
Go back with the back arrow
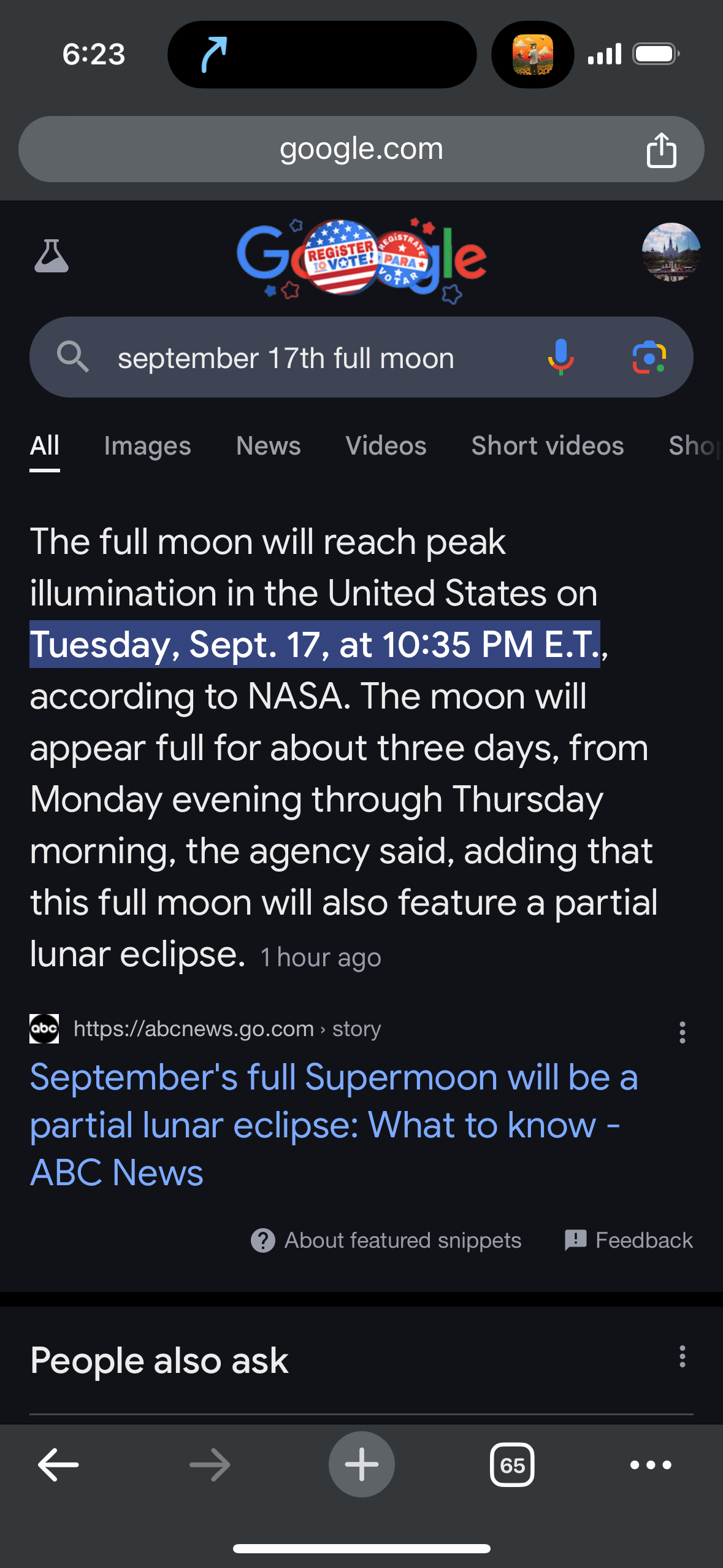(x=58, y=1464)
